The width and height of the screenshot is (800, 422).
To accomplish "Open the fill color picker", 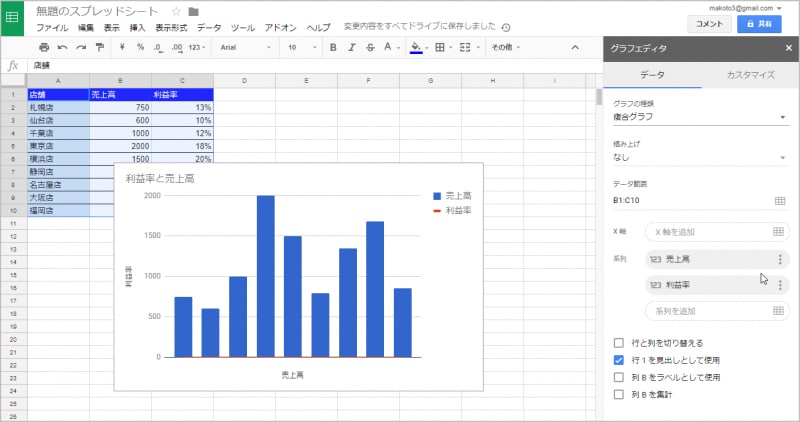I will tap(419, 47).
